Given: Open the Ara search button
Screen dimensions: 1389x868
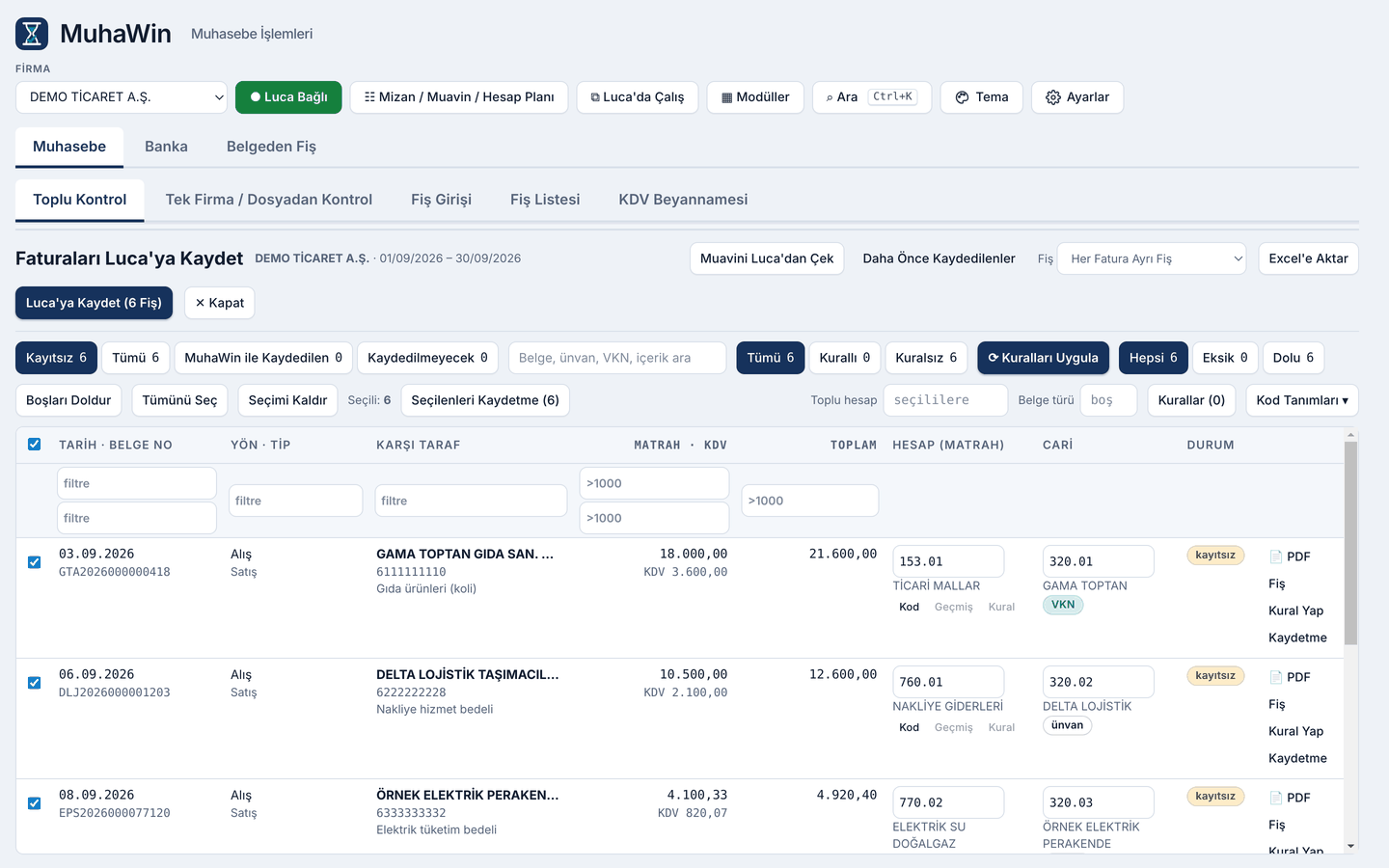Looking at the screenshot, I should [x=872, y=97].
